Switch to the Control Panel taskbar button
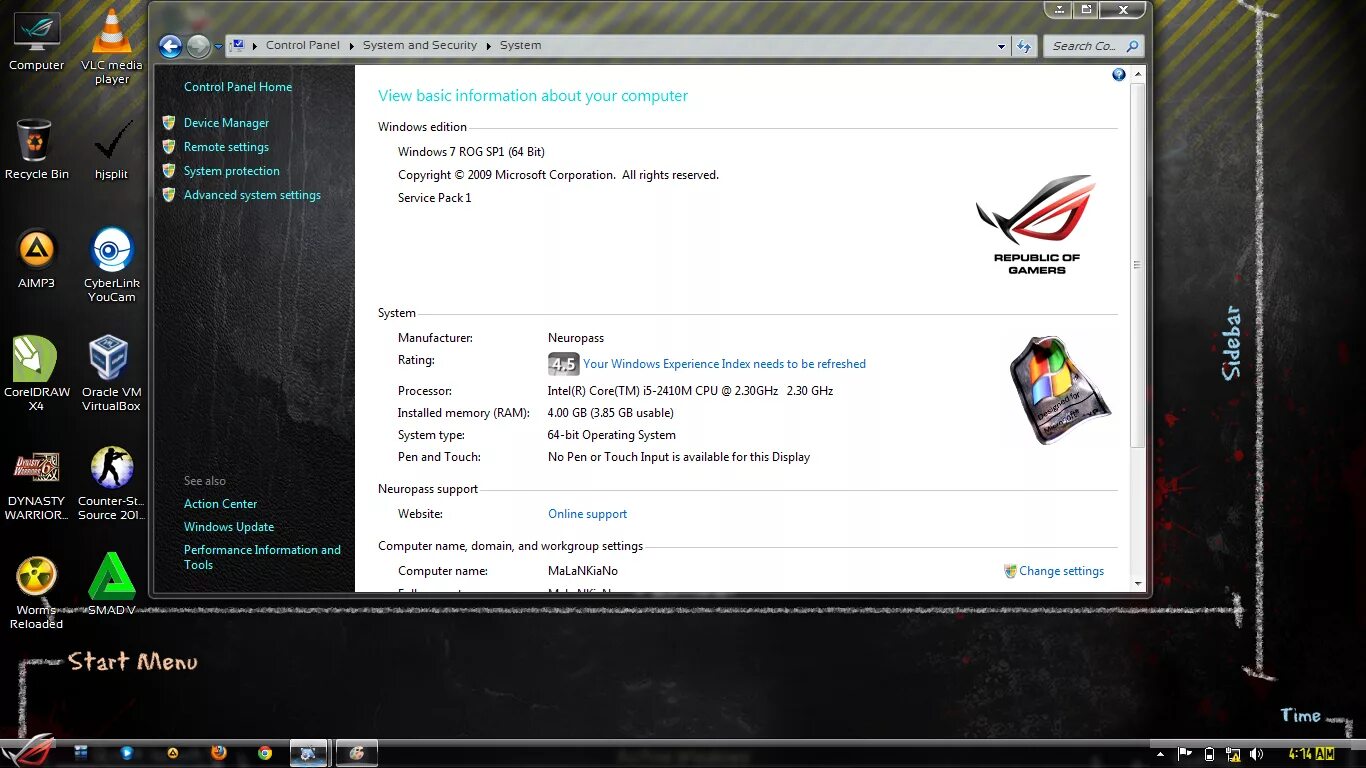This screenshot has width=1366, height=768. 309,753
